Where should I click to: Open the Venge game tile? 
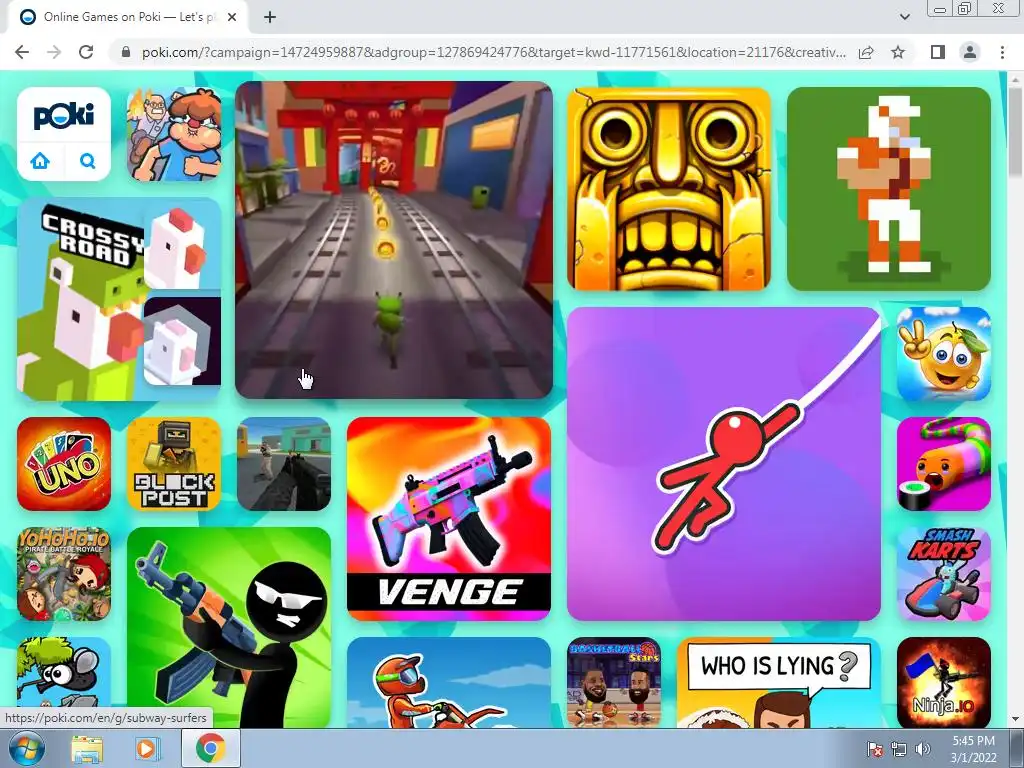click(x=449, y=519)
